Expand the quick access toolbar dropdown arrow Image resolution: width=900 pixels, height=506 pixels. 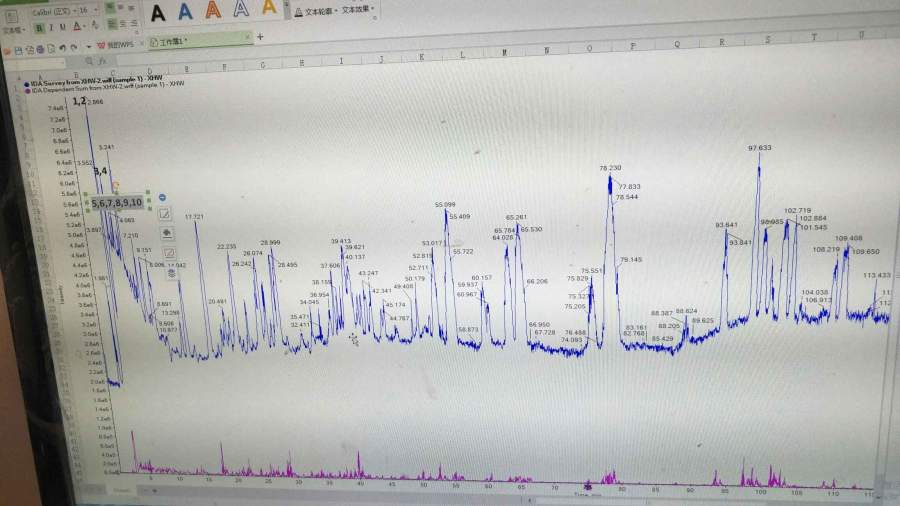pyautogui.click(x=89, y=46)
